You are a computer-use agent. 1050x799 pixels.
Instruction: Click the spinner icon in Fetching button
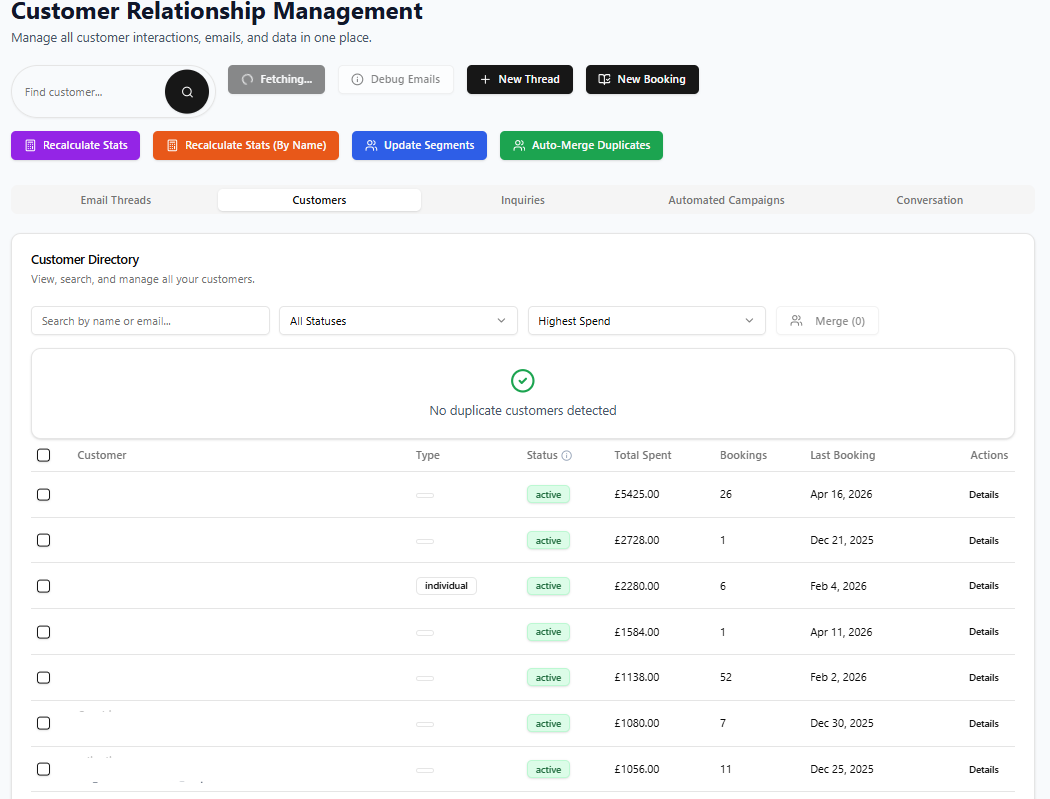247,79
